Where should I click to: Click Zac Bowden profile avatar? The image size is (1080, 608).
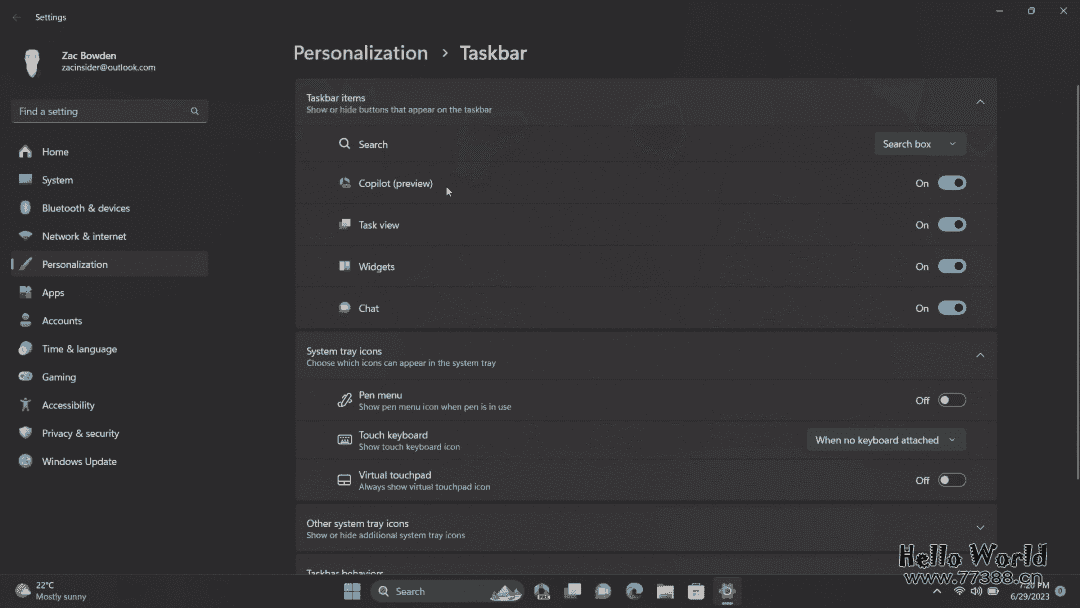pos(32,62)
